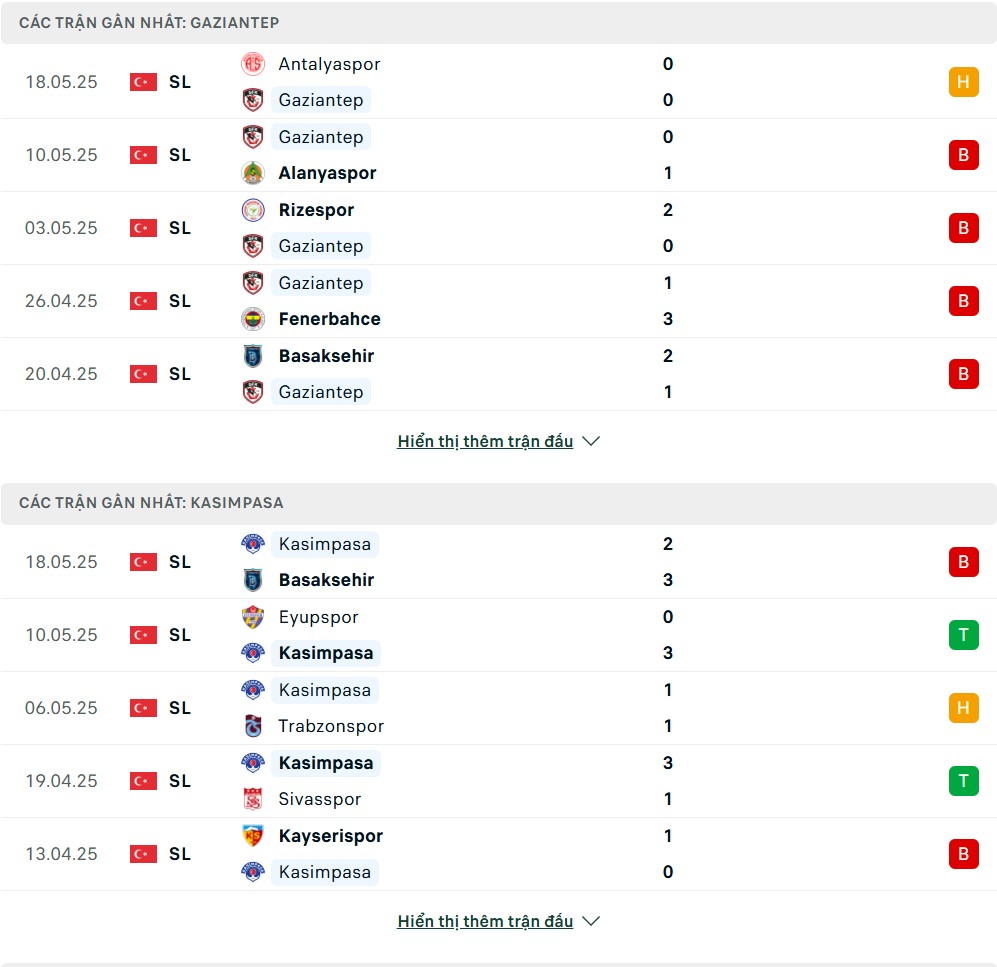Click the Eyupspor club logo
The image size is (997, 967).
[x=253, y=617]
